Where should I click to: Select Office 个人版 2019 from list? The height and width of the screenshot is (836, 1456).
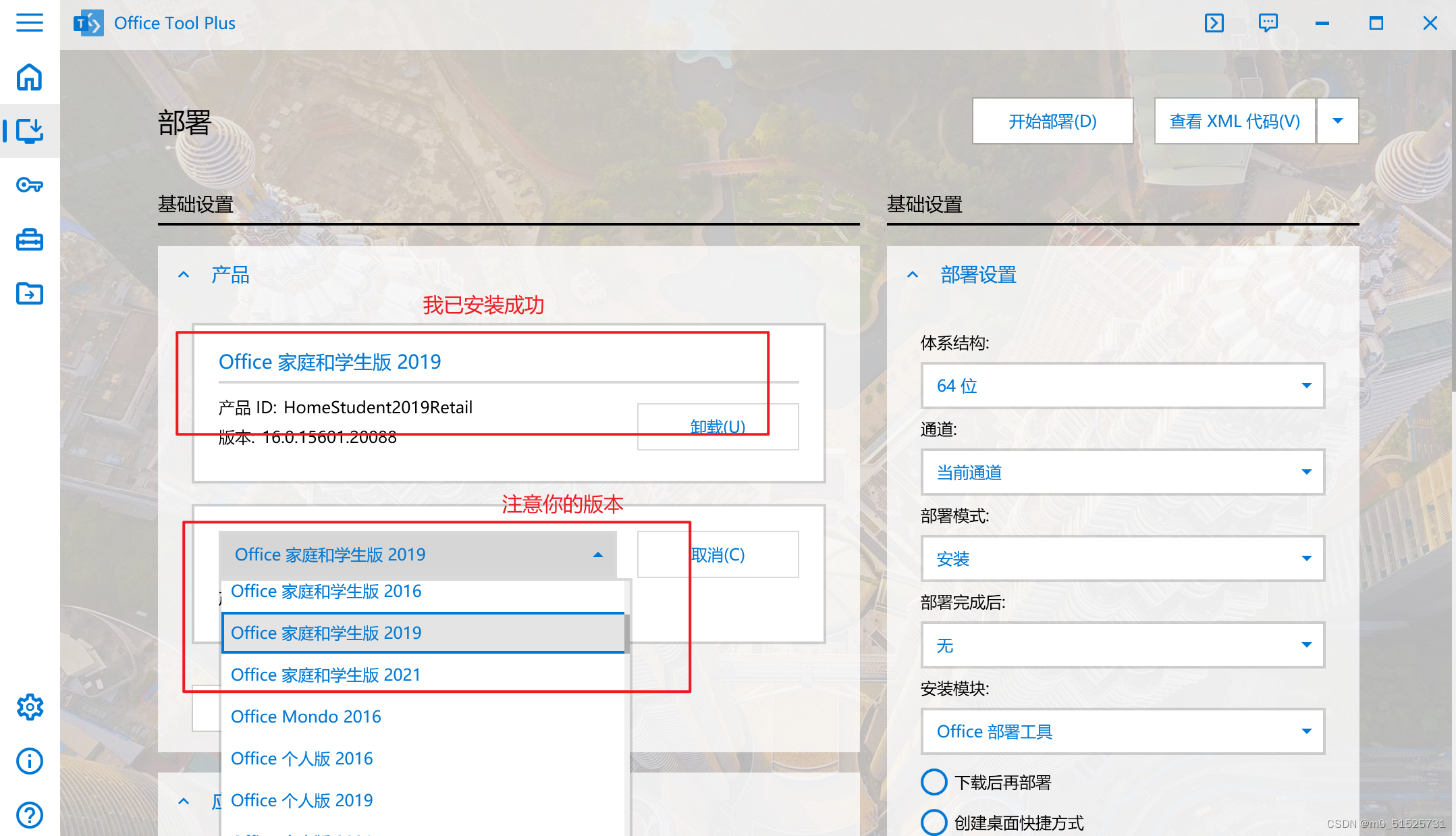(423, 800)
